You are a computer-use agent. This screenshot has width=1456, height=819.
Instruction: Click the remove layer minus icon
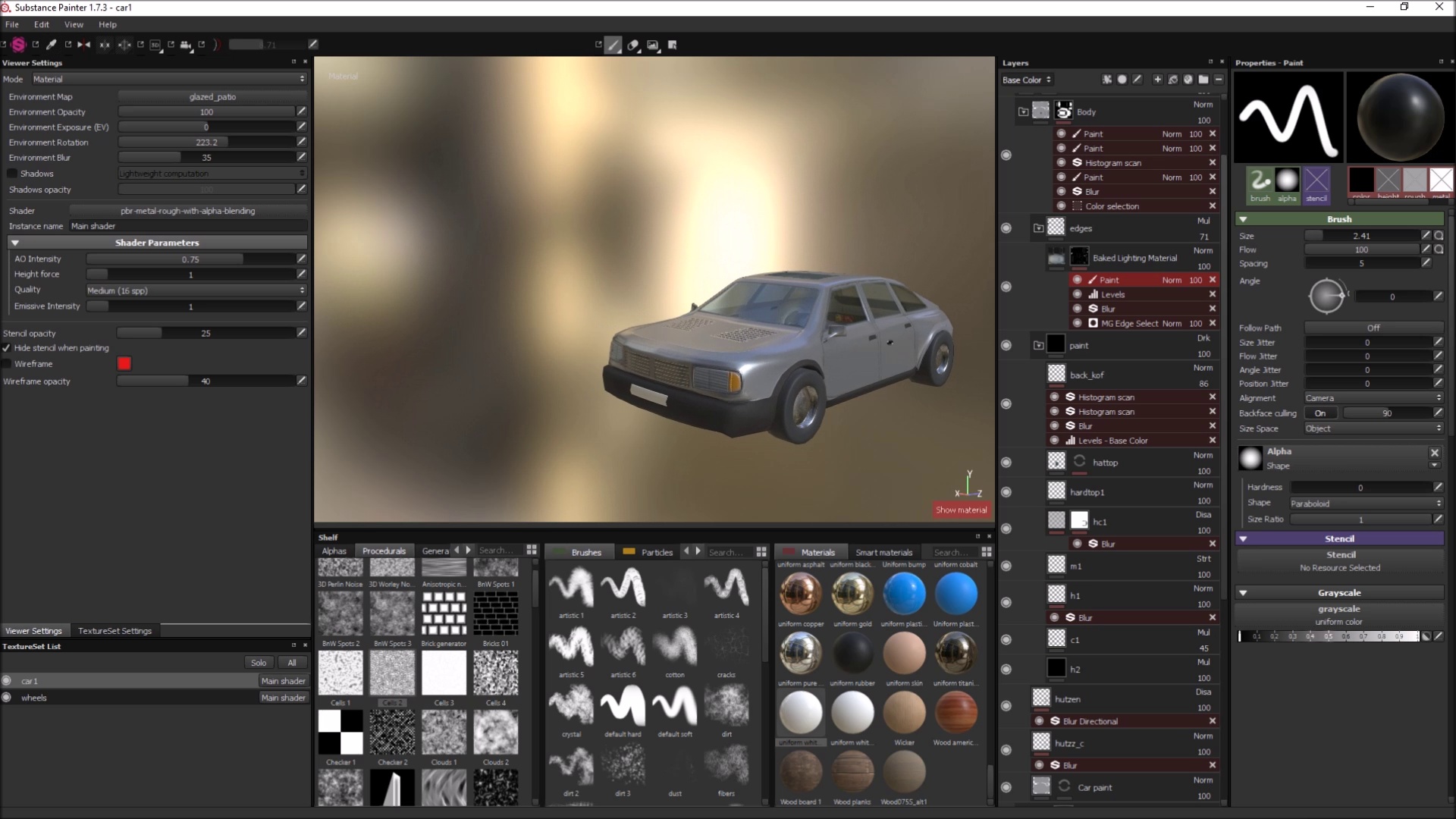click(x=1219, y=80)
